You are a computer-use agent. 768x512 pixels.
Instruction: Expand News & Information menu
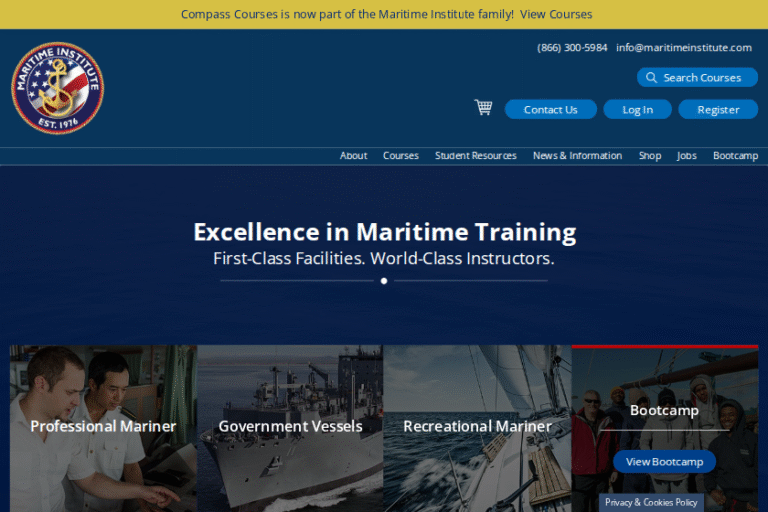pyautogui.click(x=577, y=156)
